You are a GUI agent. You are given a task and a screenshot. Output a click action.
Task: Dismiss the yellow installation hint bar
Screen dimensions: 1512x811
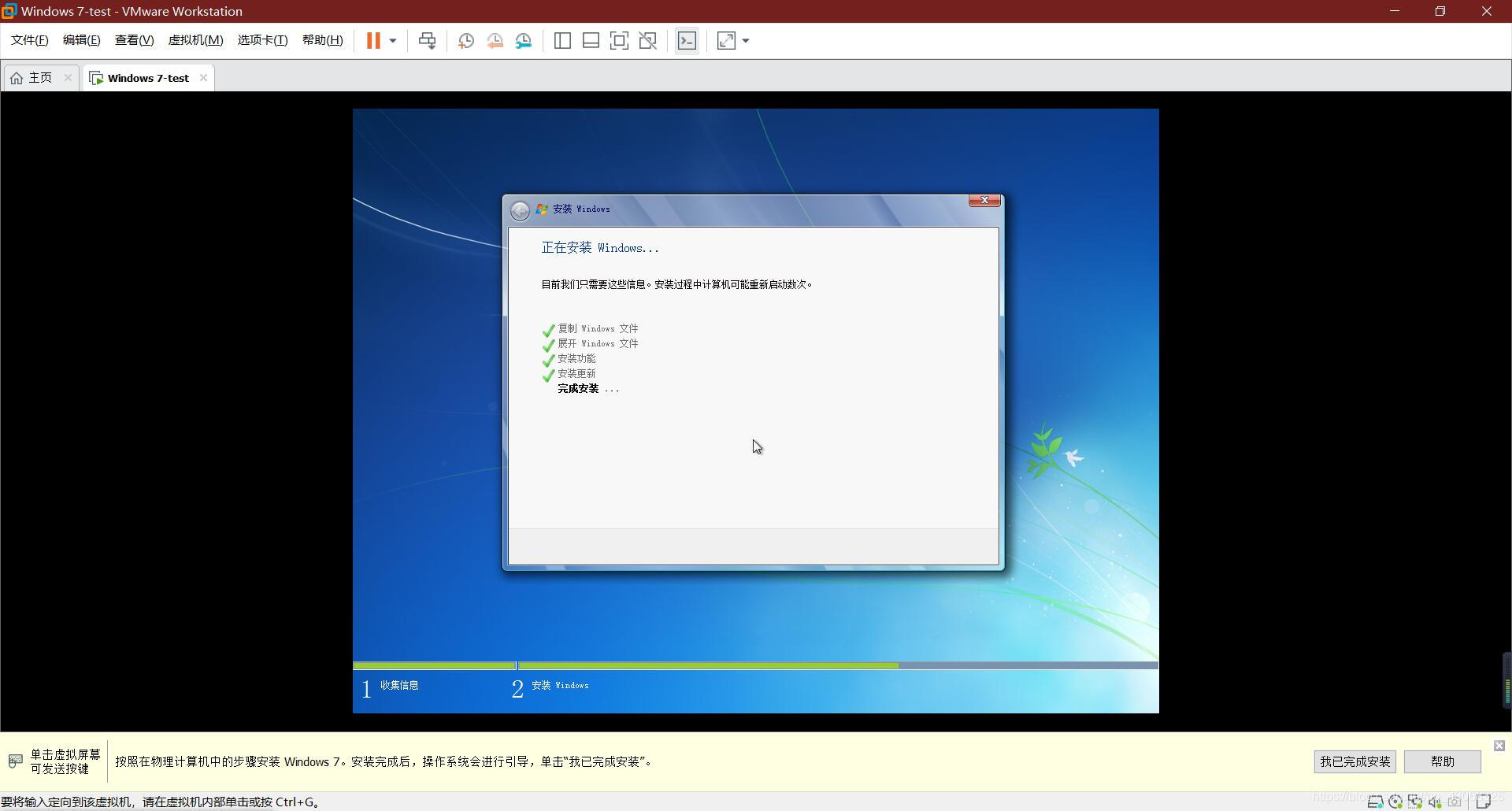click(x=1499, y=745)
